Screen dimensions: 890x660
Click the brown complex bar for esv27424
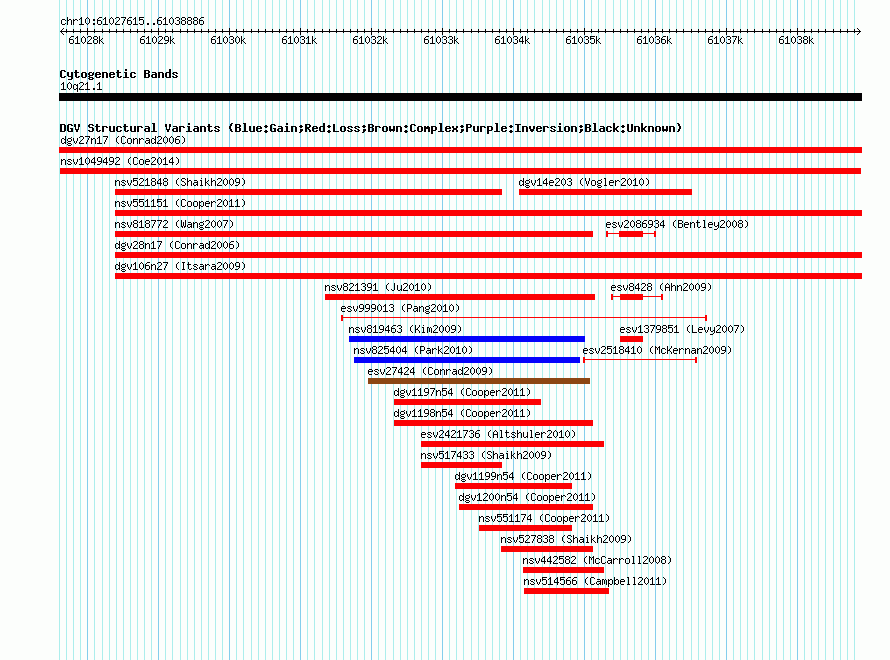[x=478, y=381]
